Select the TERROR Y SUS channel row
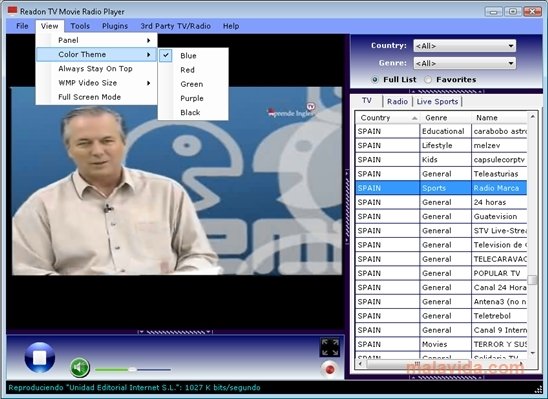The height and width of the screenshot is (399, 548). [x=441, y=344]
